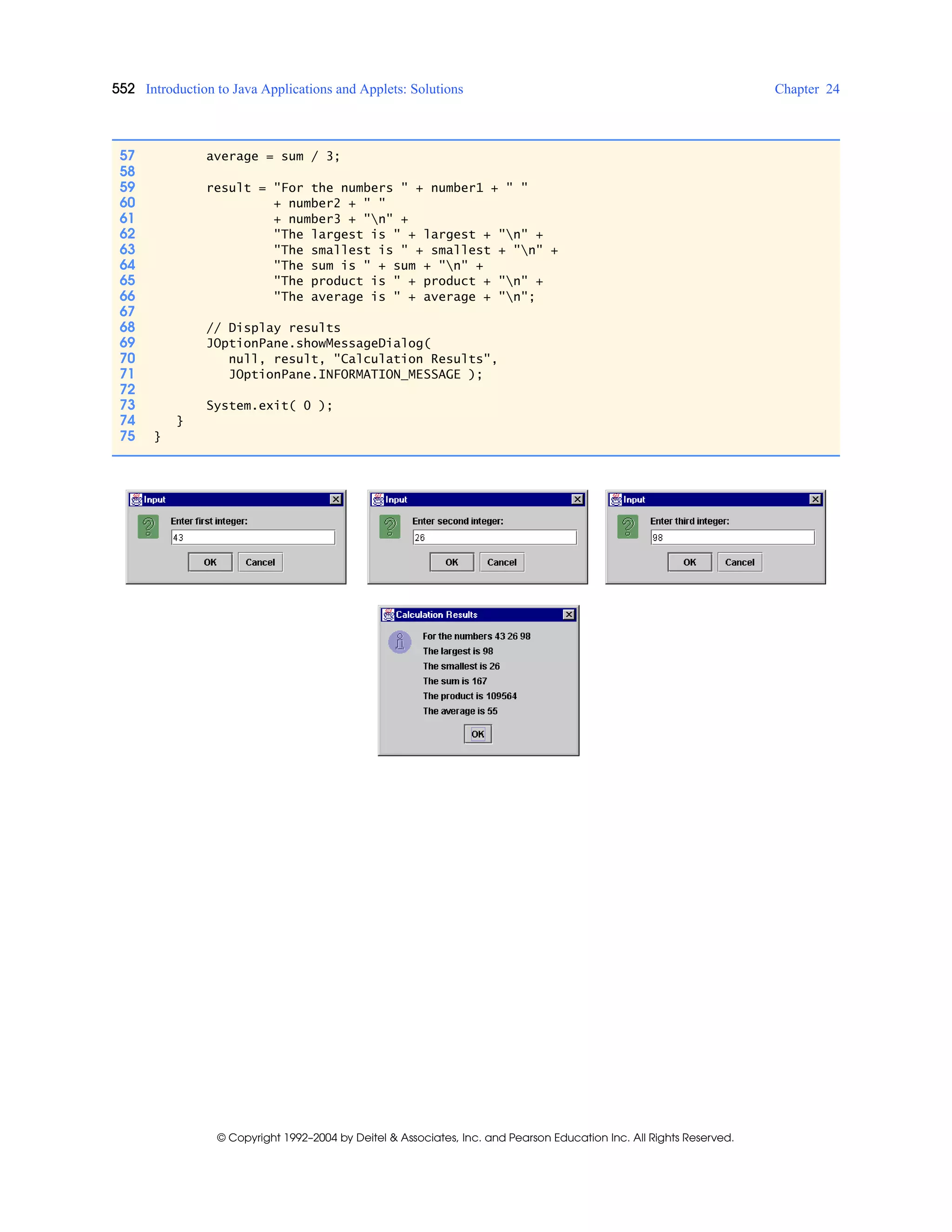Click code line number 73

pos(127,405)
